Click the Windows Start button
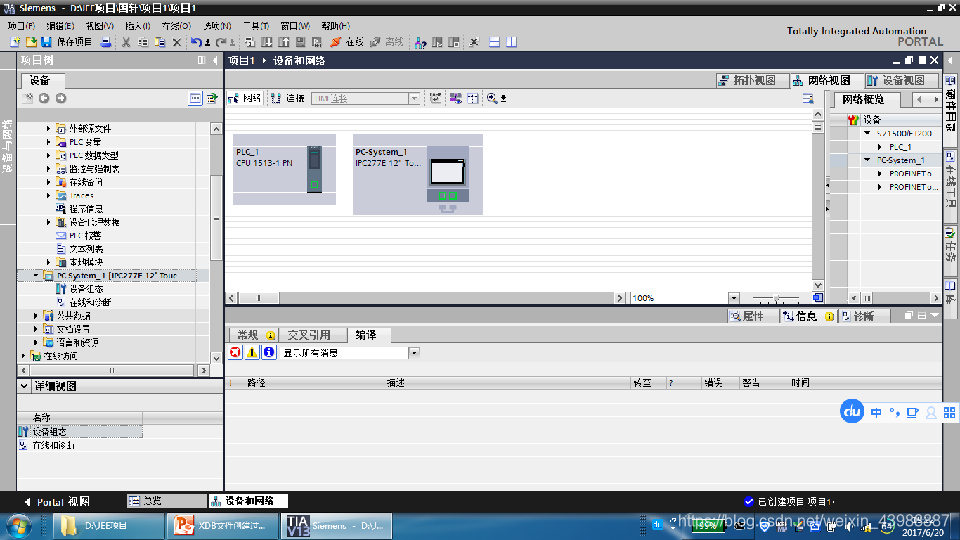 point(18,526)
